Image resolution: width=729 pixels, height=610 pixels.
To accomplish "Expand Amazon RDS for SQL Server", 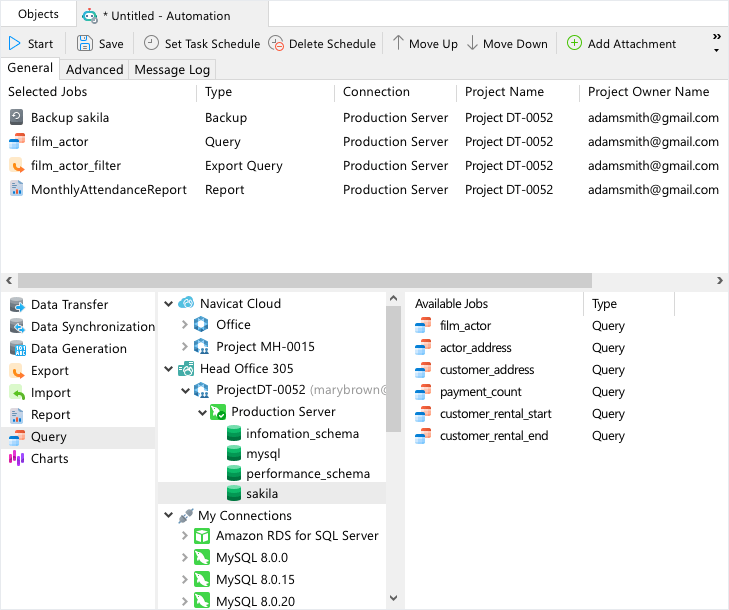I will coord(185,536).
